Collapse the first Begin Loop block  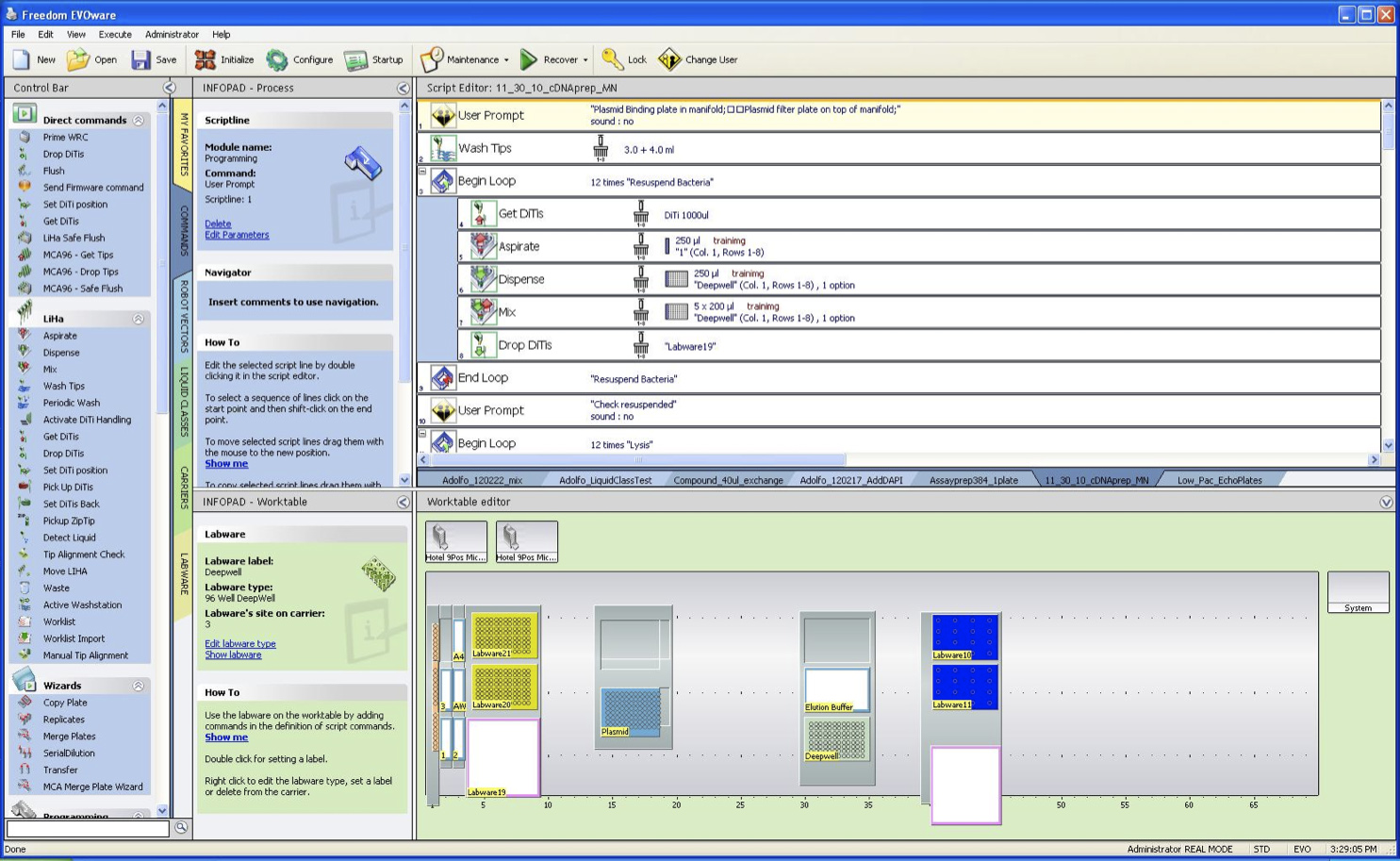tap(423, 173)
